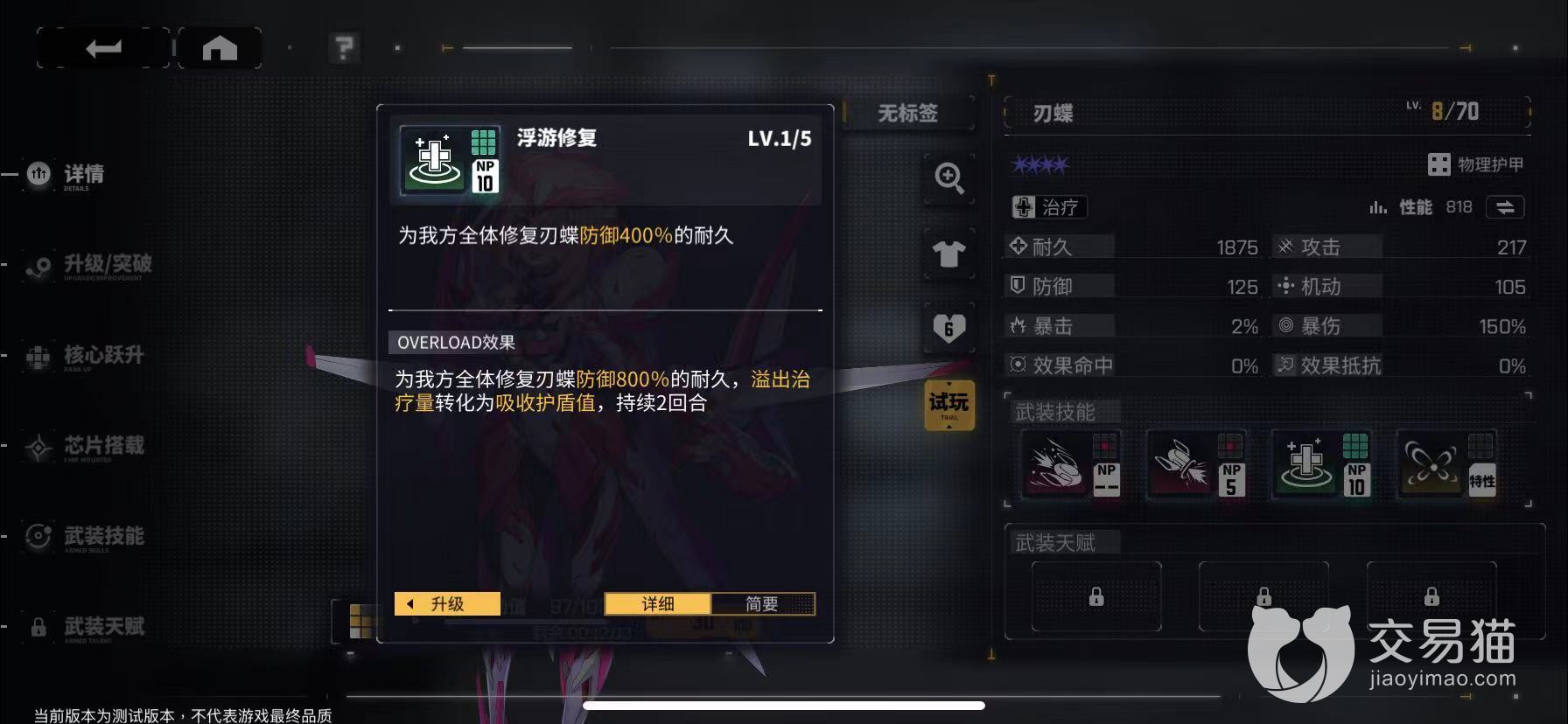1568x724 pixels.
Task: Go to home screen icon
Action: click(x=220, y=48)
